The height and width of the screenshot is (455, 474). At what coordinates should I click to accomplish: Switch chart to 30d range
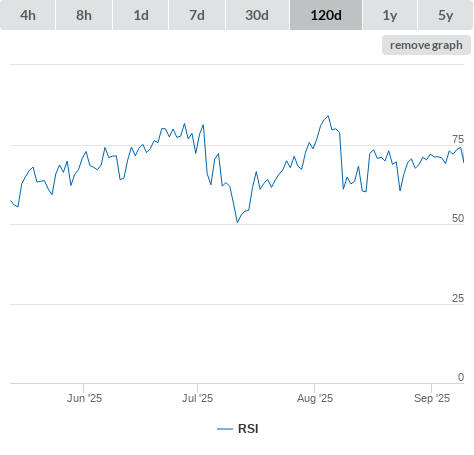257,15
